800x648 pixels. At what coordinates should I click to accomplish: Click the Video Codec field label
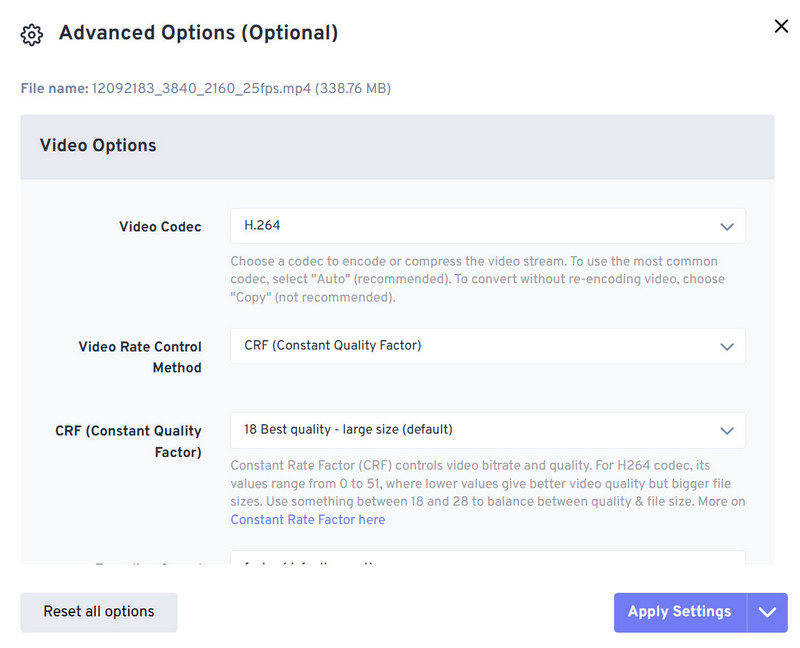click(160, 227)
